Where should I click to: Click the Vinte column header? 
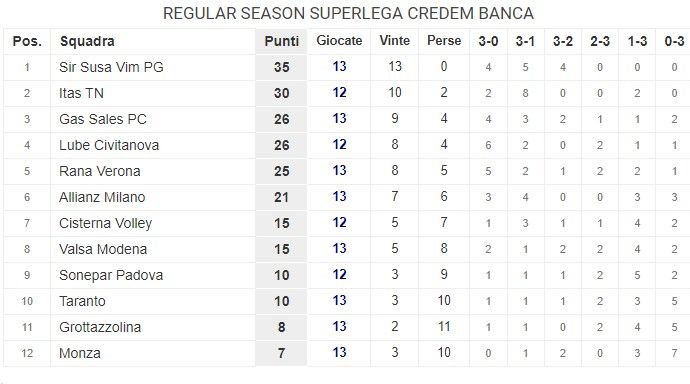(x=395, y=40)
